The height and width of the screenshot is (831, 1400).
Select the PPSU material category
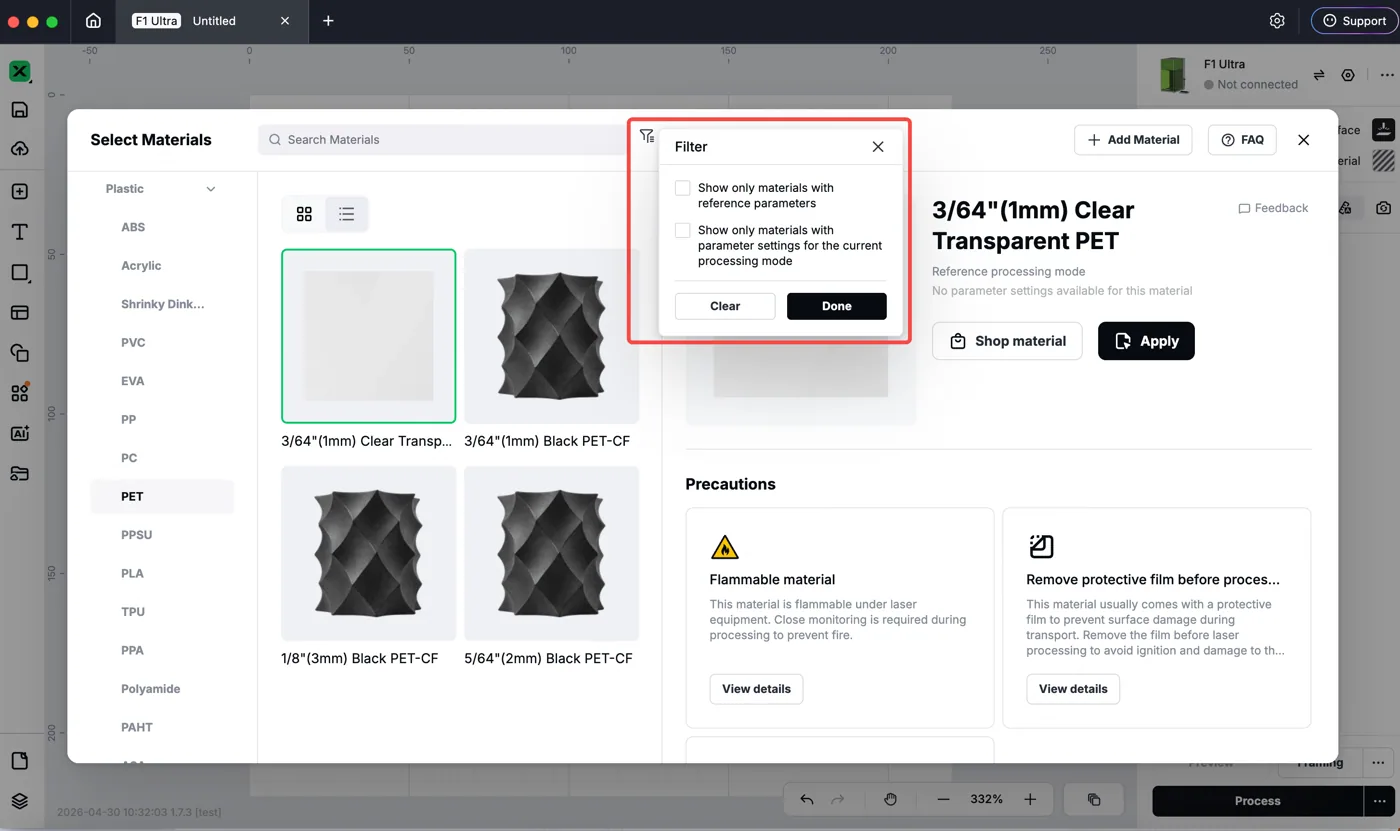point(137,535)
